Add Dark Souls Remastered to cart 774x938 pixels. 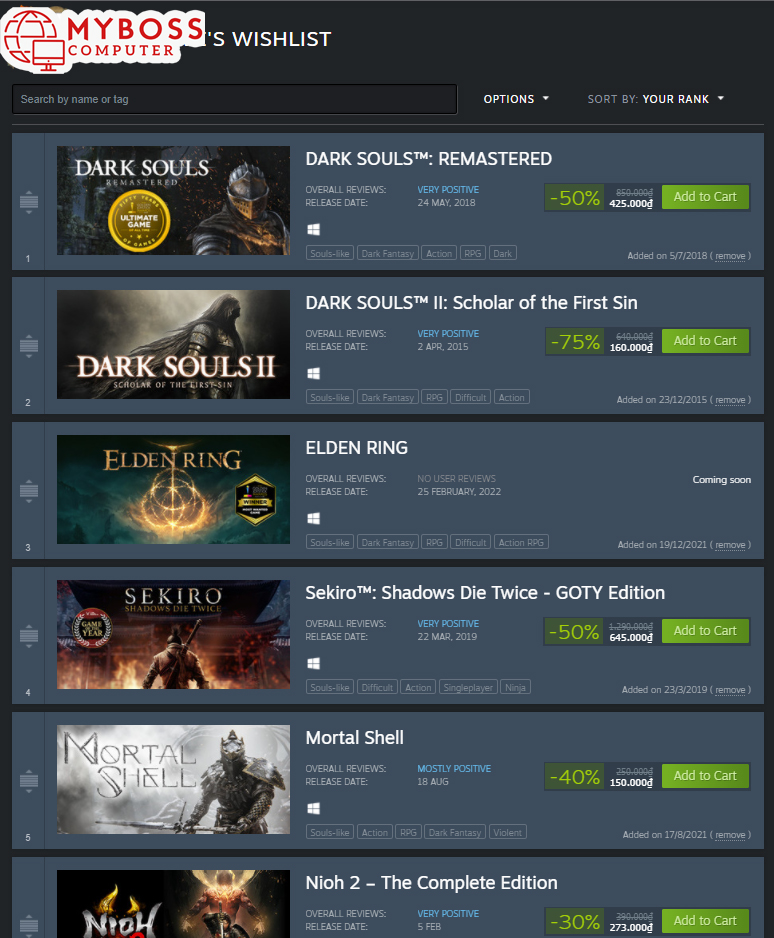[x=705, y=197]
